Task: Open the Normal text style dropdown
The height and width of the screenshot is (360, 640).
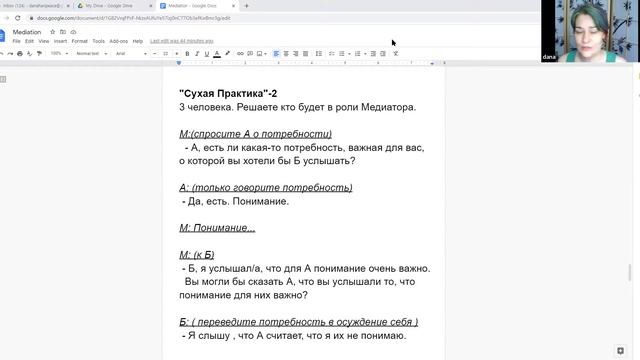Action: pos(92,53)
